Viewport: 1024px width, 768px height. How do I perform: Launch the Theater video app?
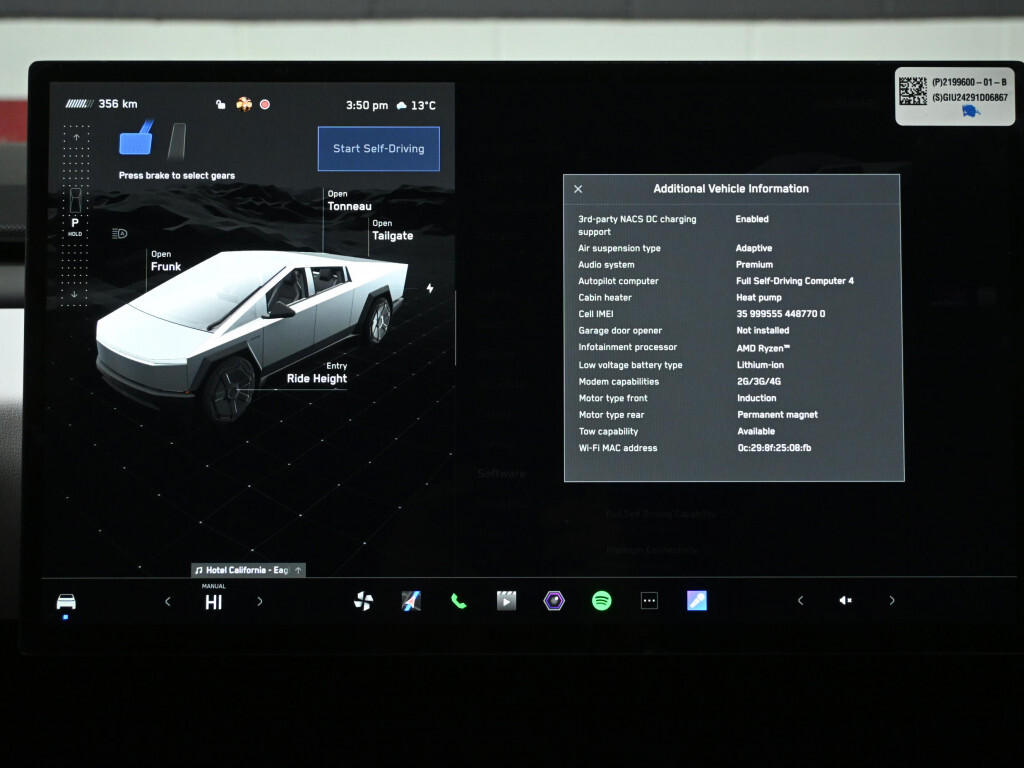pyautogui.click(x=507, y=601)
